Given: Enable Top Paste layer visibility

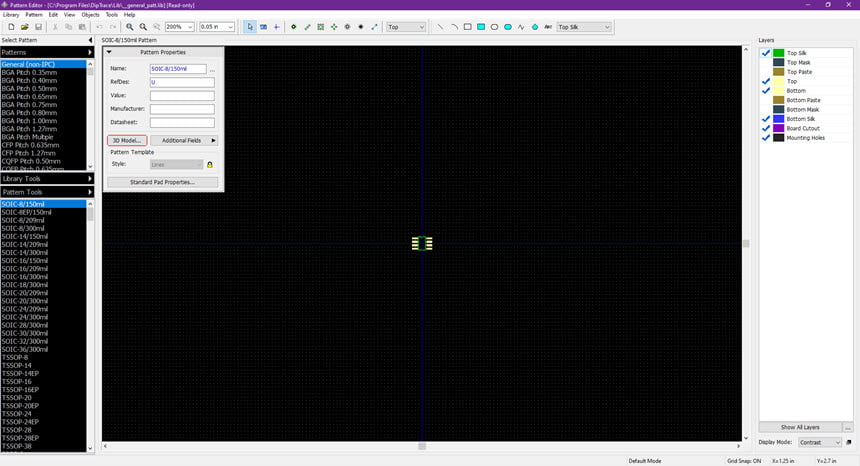Looking at the screenshot, I should pyautogui.click(x=766, y=72).
